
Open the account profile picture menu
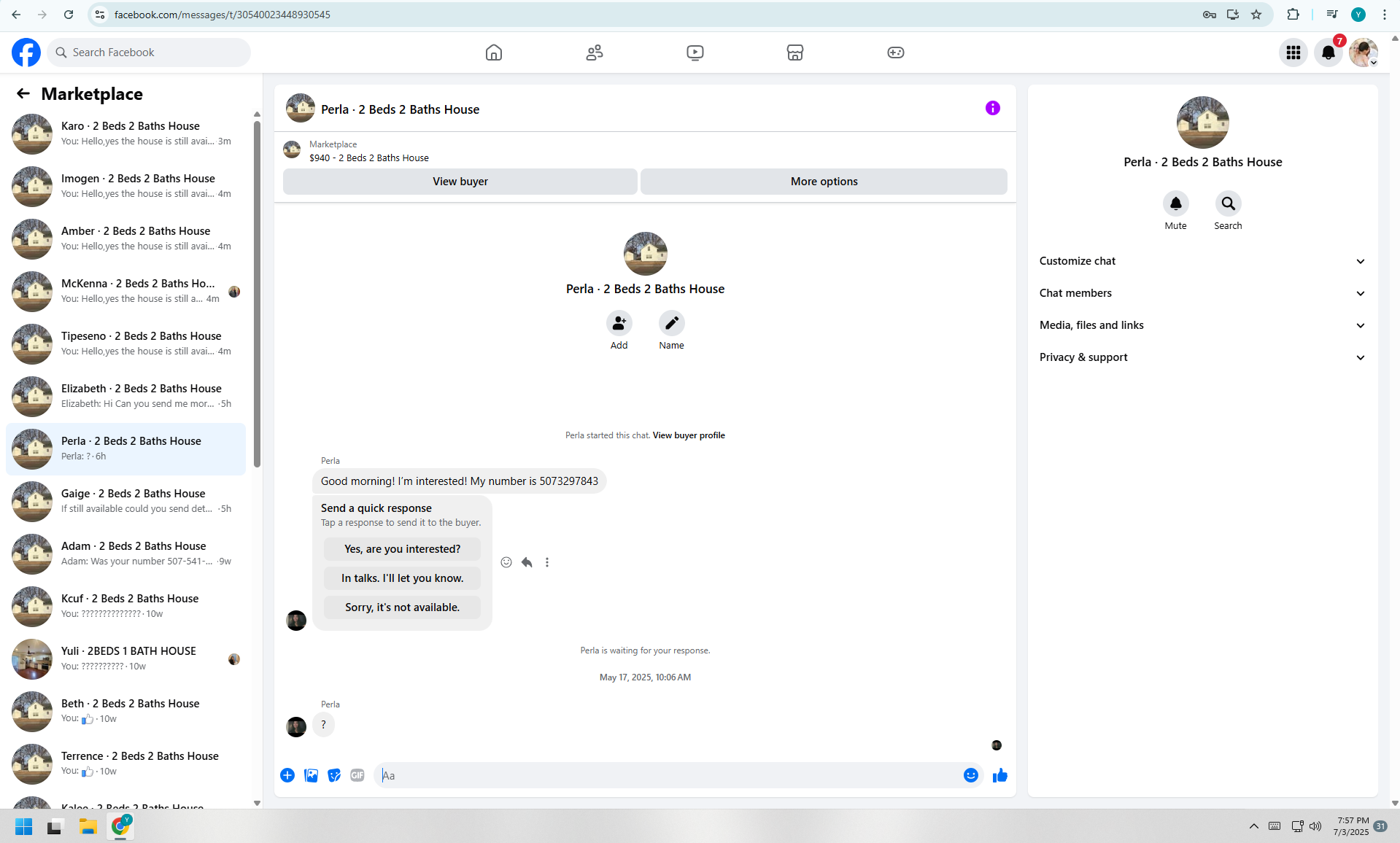[1363, 53]
